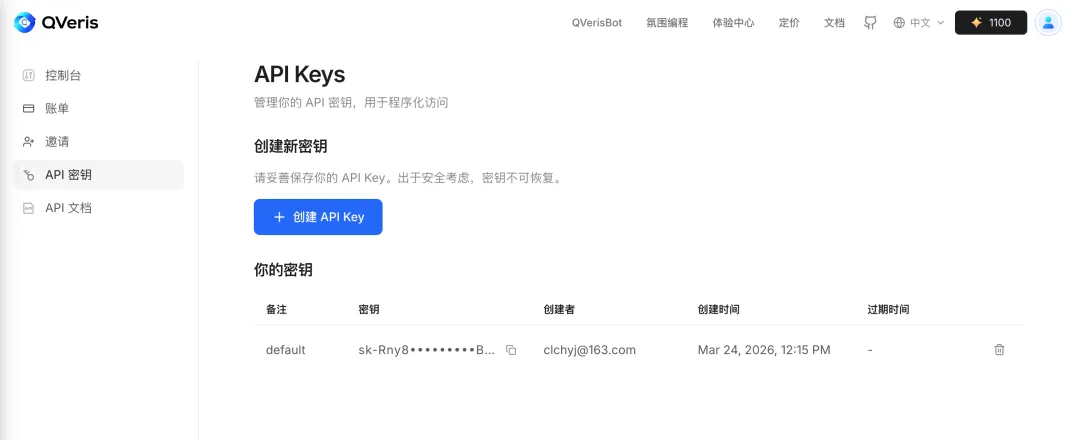Viewport: 1080px width, 440px height.
Task: Open the GitHub repository icon
Action: [x=871, y=23]
